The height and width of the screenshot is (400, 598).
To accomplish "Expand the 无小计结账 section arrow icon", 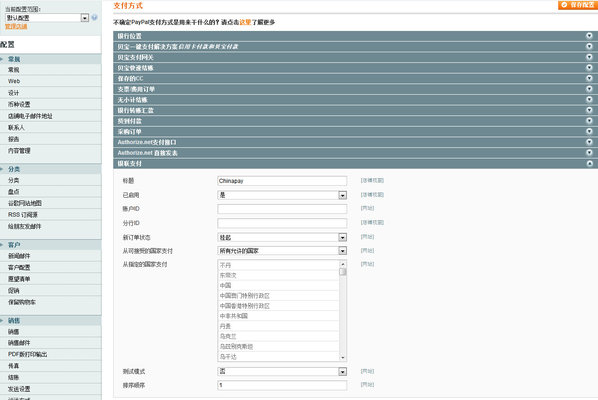I will (x=589, y=100).
